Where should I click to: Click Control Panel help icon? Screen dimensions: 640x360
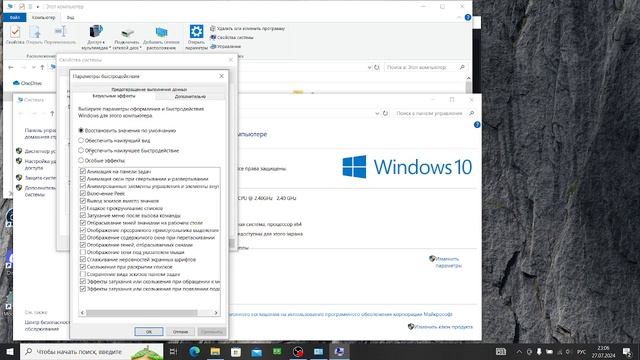477,125
